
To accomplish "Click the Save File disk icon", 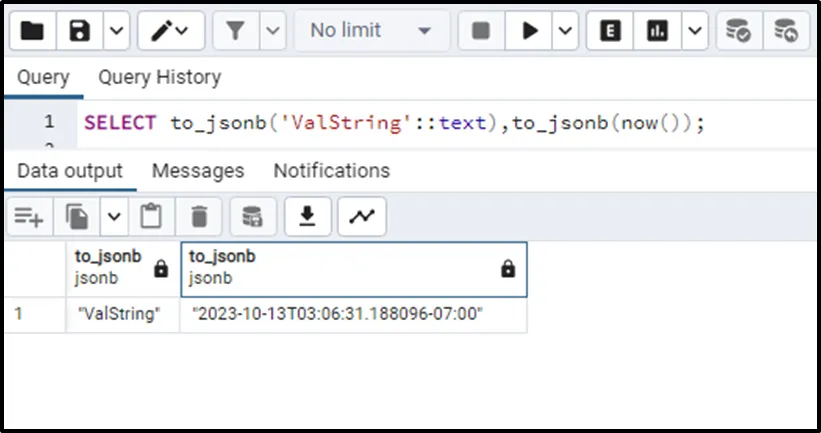I will [x=79, y=31].
